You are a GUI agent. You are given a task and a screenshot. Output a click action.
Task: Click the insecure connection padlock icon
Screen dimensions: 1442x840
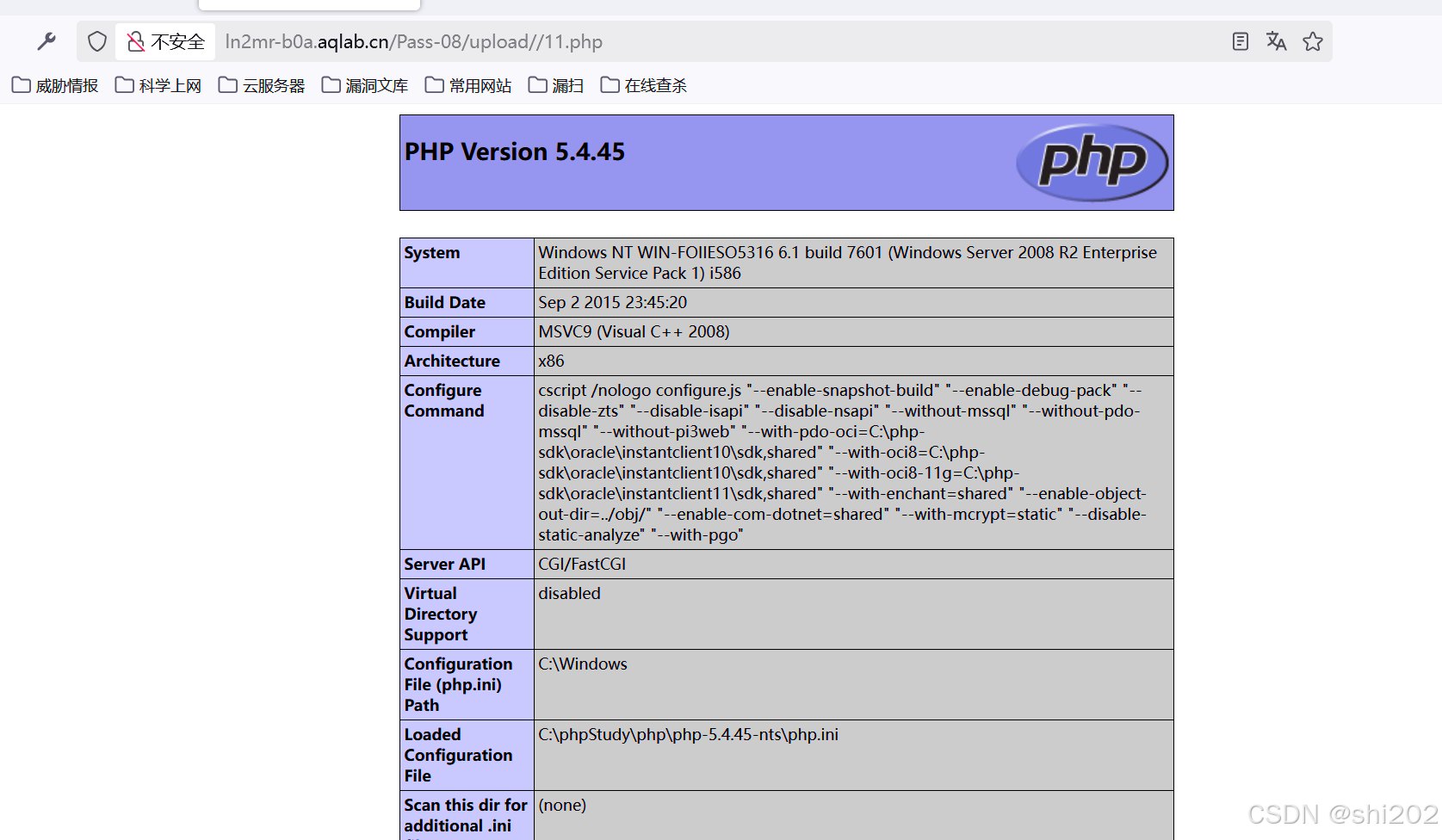pyautogui.click(x=135, y=41)
